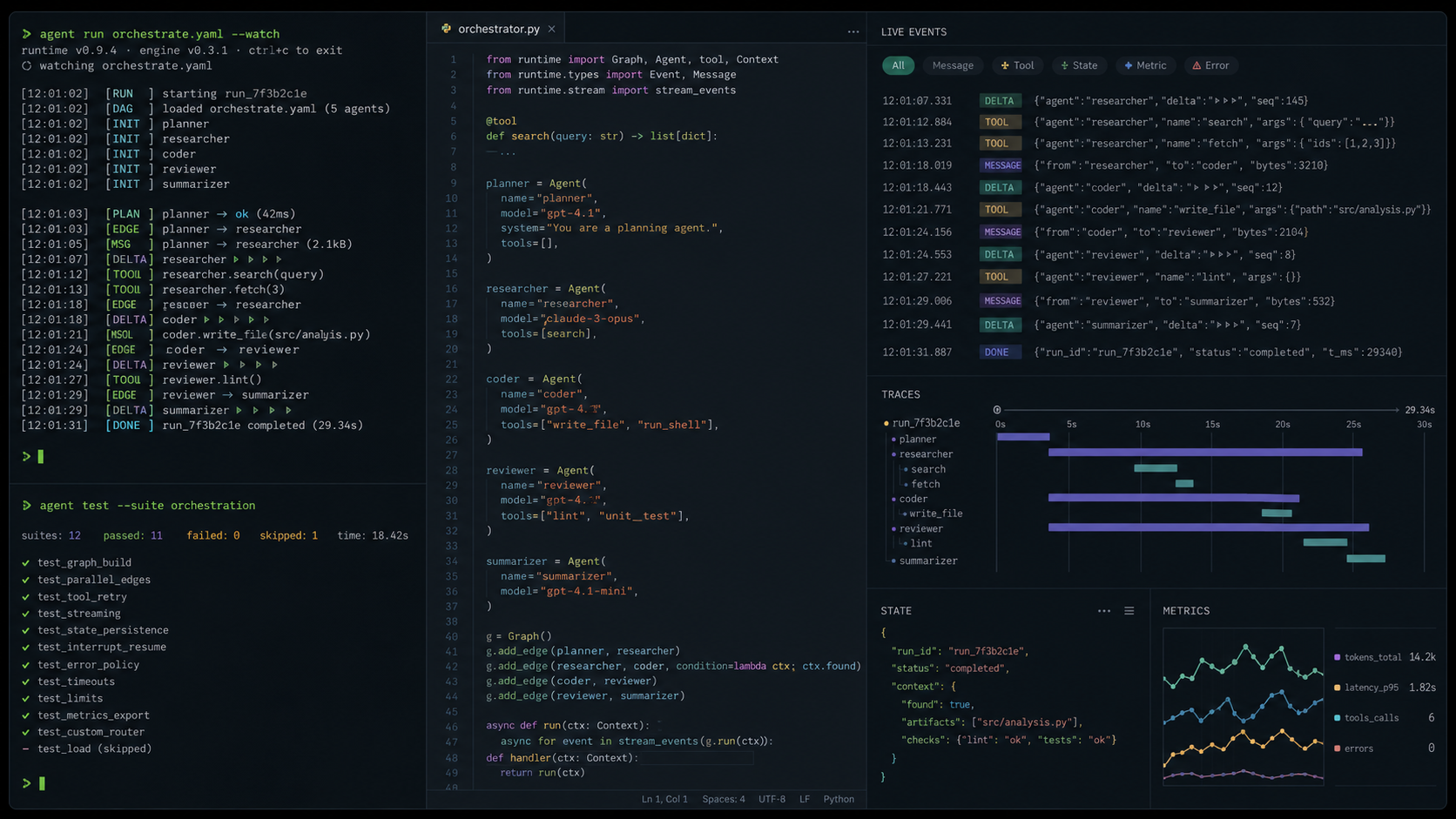Screen dimensions: 1456x819
Task: Select the write_file span in traces
Action: 936,514
